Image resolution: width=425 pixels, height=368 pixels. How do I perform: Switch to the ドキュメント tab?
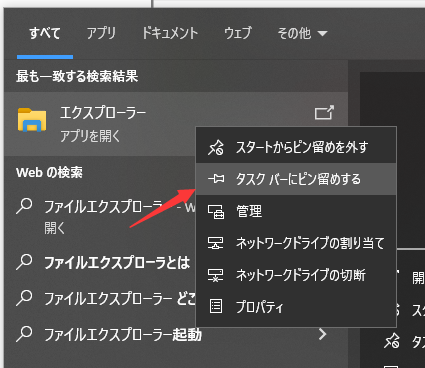pos(170,33)
